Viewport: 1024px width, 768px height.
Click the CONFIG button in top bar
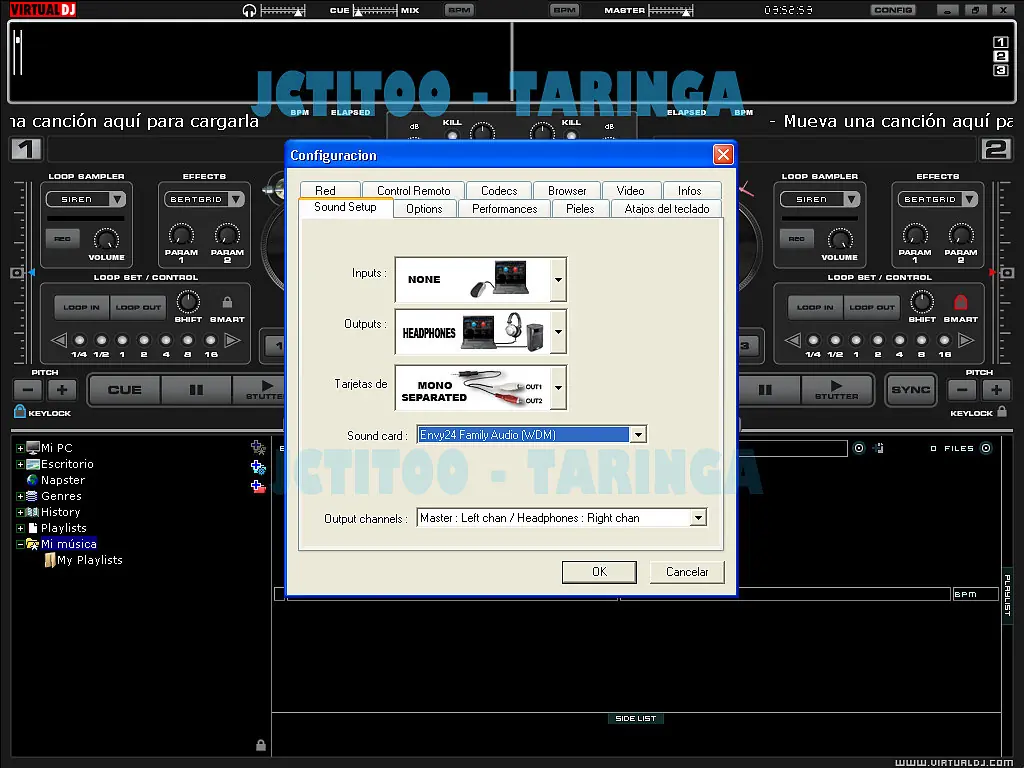[x=892, y=10]
